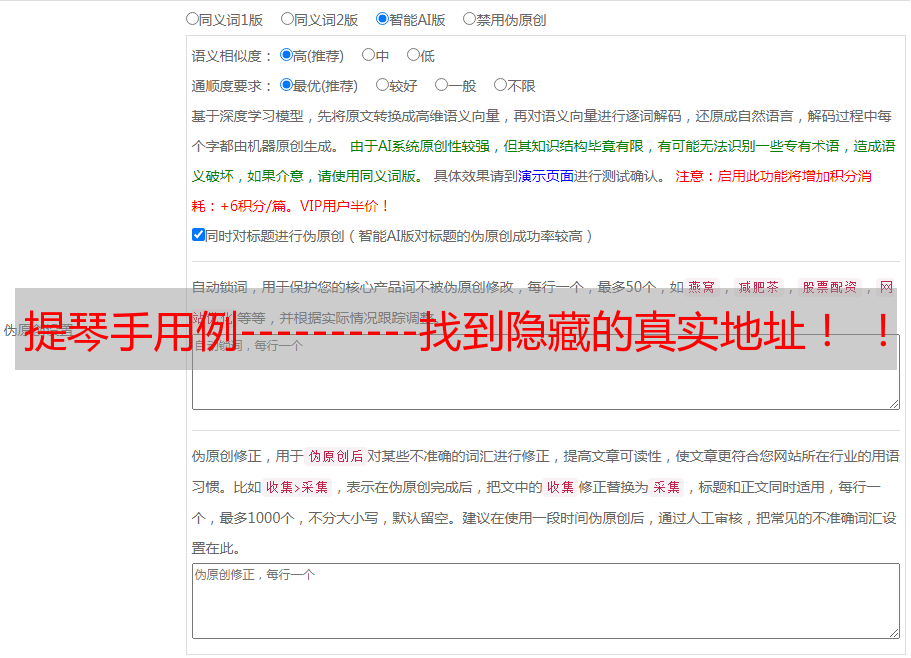
Task: Open the 演示页面 link
Action: coord(546,176)
